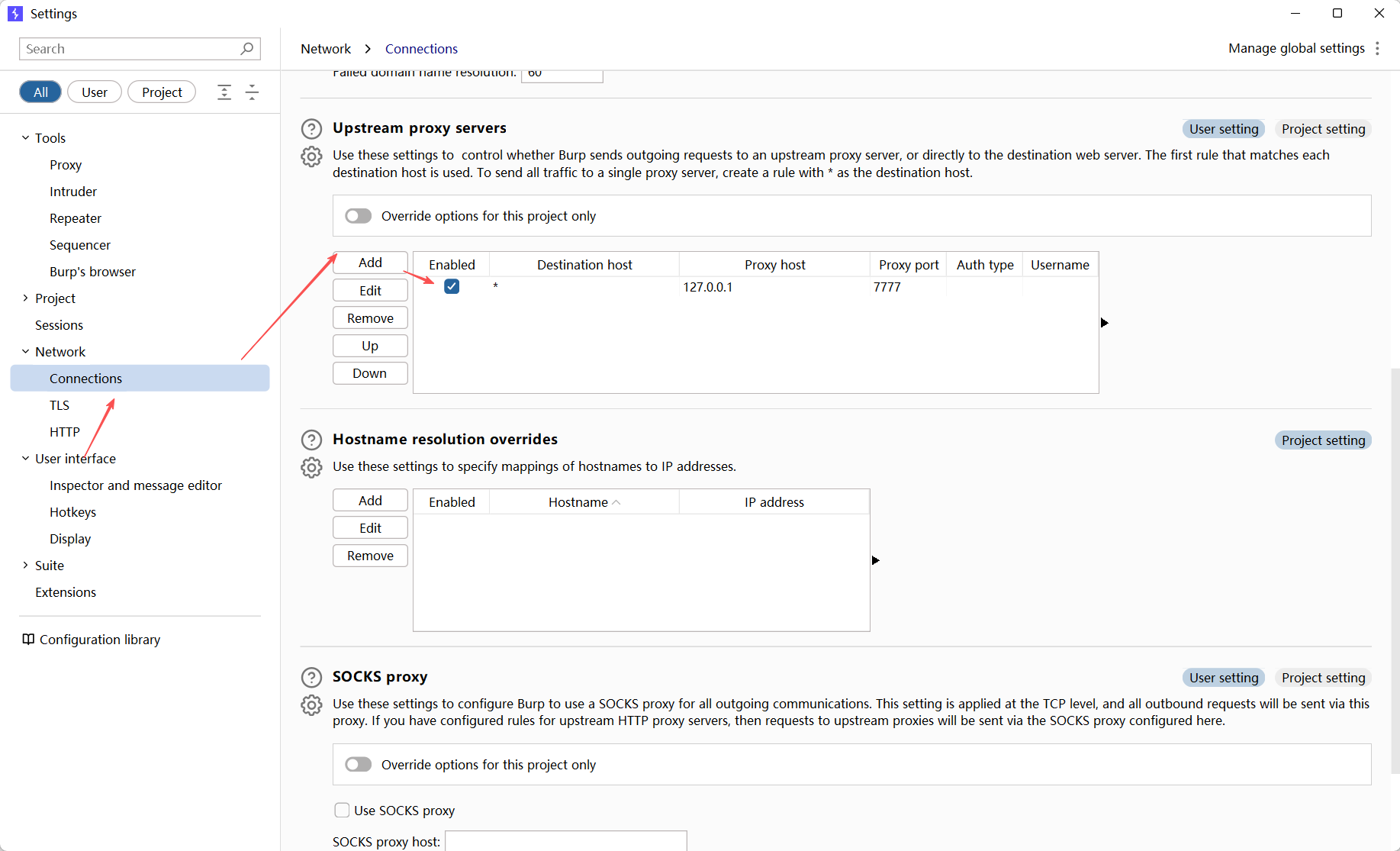Image resolution: width=1400 pixels, height=851 pixels.
Task: Click the settings page vertical scrollbar
Action: 1395,571
